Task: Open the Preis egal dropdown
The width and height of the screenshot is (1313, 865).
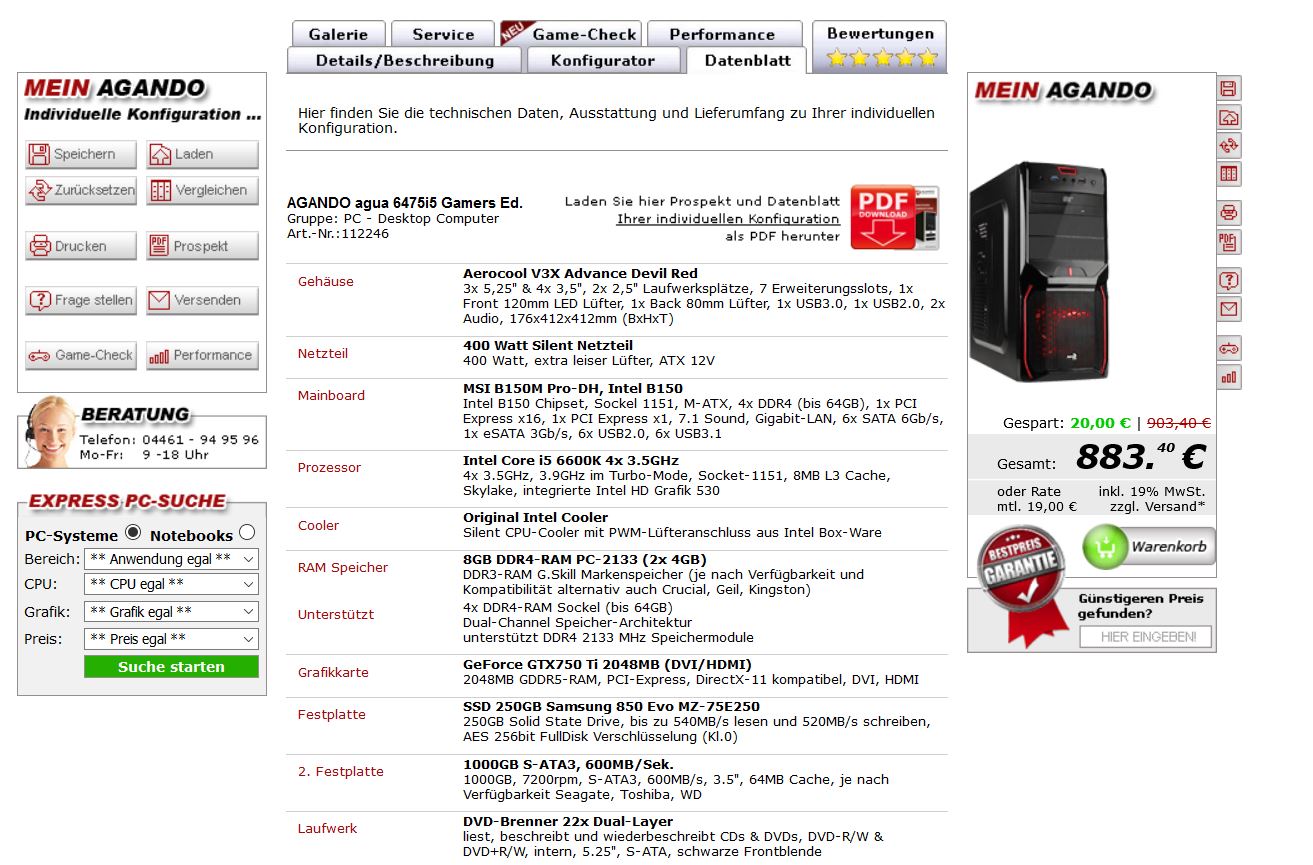Action: click(x=171, y=639)
